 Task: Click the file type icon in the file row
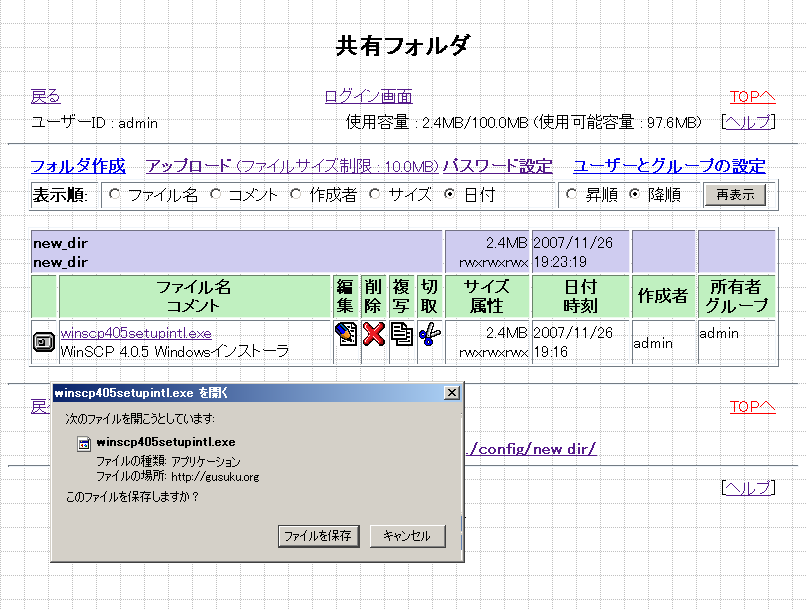pyautogui.click(x=45, y=342)
